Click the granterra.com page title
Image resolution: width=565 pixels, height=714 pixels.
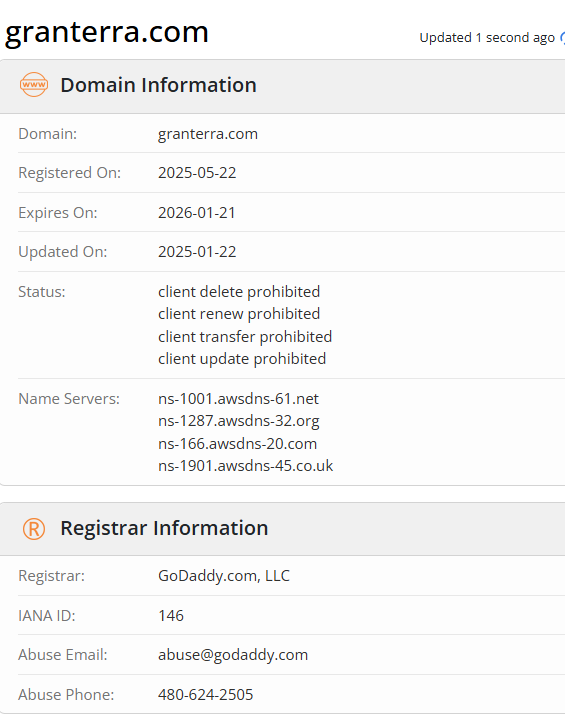tap(107, 32)
